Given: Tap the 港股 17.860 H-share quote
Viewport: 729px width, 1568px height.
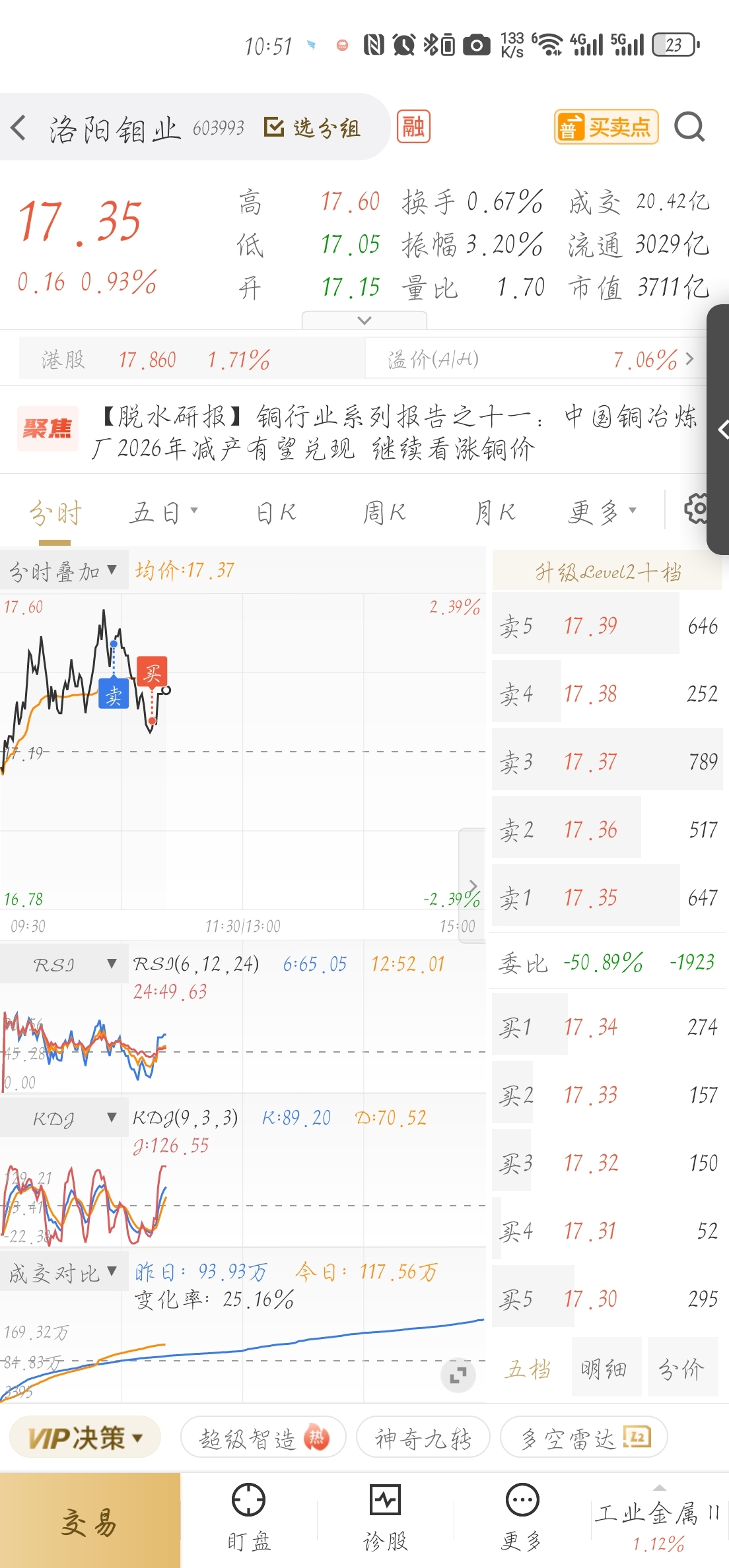Looking at the screenshot, I should (191, 359).
